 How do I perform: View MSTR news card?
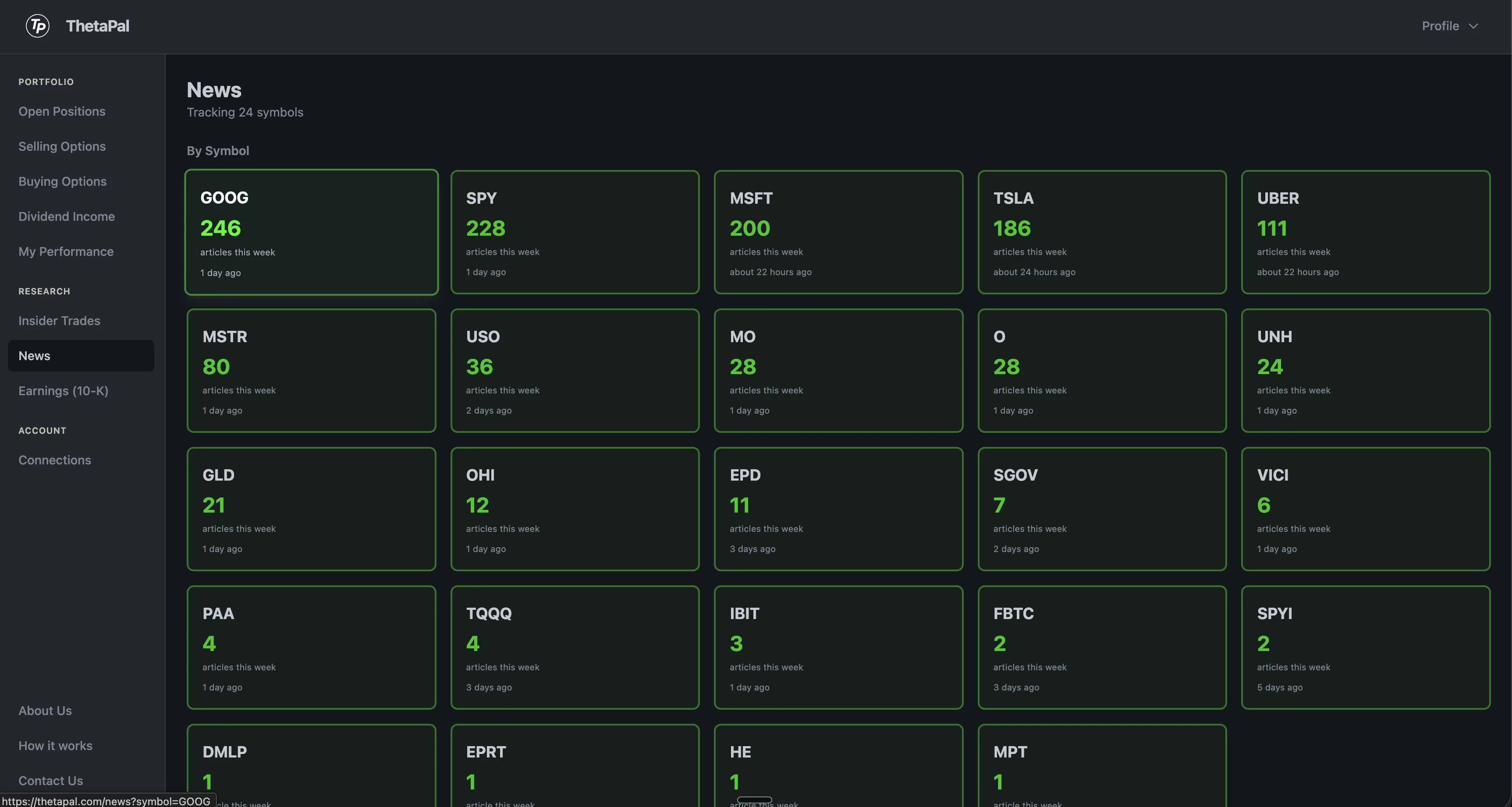pos(312,370)
